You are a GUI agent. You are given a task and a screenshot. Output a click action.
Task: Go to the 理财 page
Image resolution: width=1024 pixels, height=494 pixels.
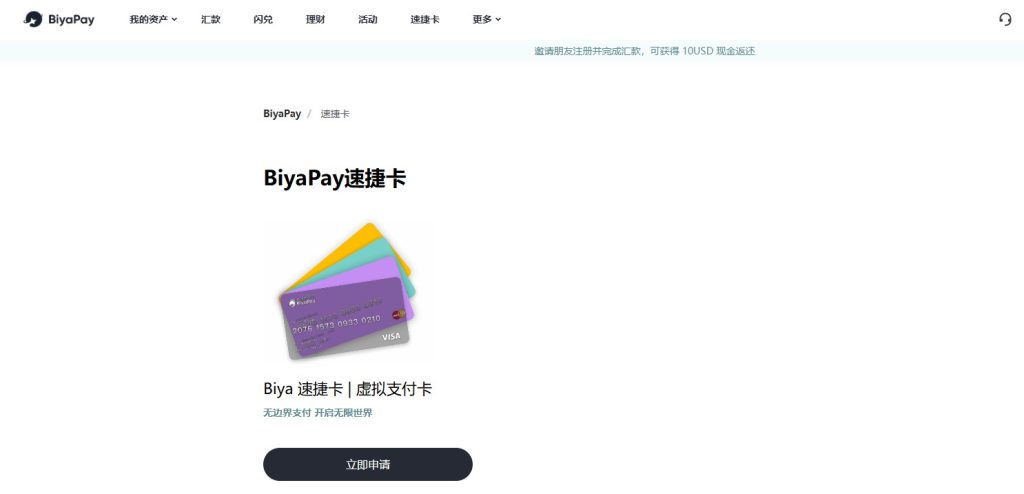click(315, 20)
